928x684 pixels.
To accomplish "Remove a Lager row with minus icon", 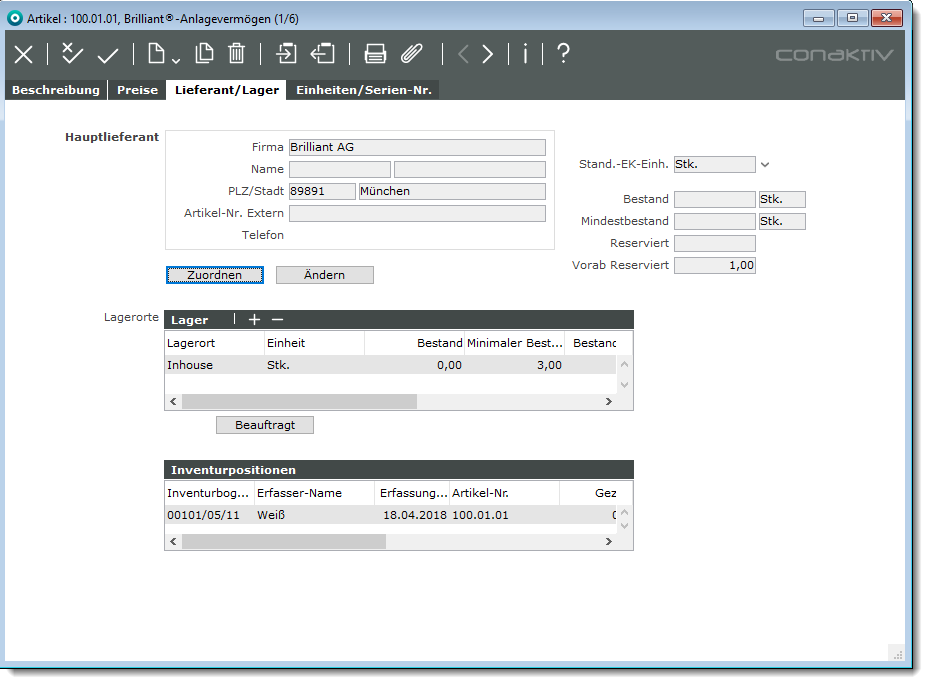I will pyautogui.click(x=278, y=320).
